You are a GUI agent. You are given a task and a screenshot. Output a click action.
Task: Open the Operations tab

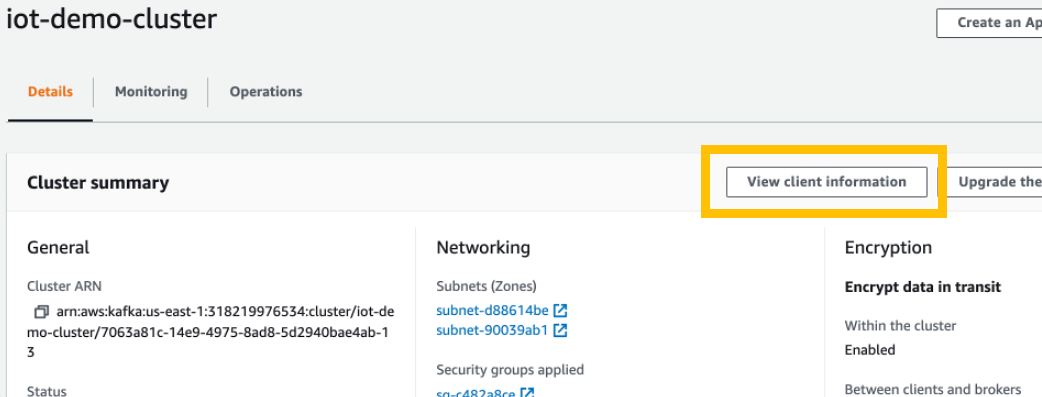click(266, 91)
